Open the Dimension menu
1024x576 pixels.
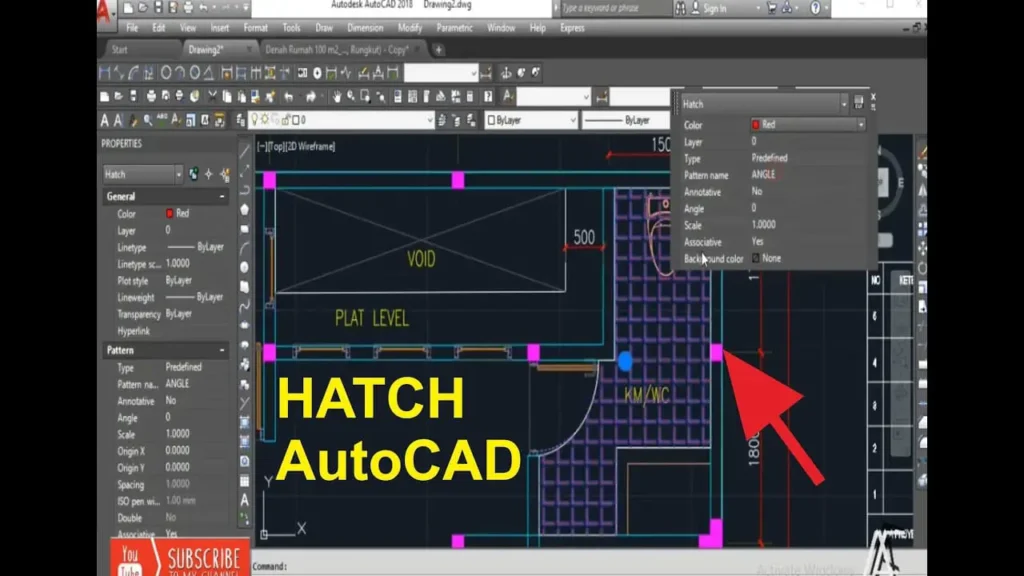[364, 28]
